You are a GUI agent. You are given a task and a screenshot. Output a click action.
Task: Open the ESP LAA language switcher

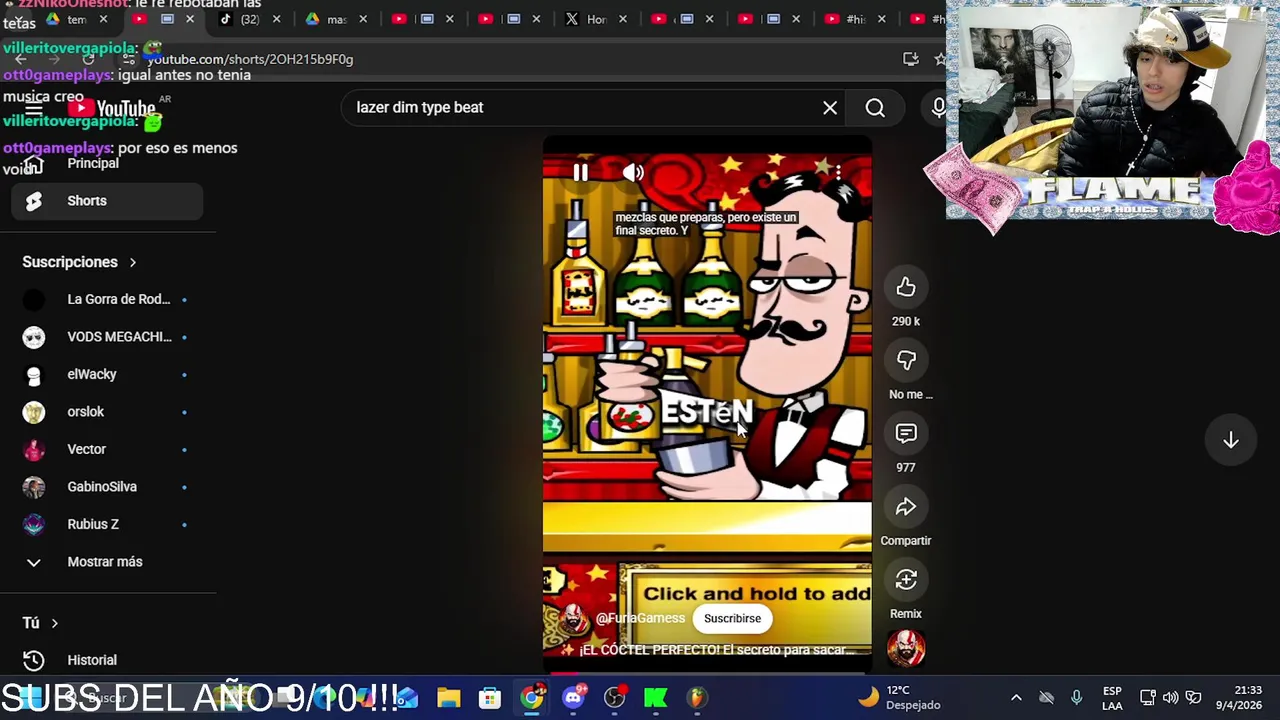coord(1112,698)
